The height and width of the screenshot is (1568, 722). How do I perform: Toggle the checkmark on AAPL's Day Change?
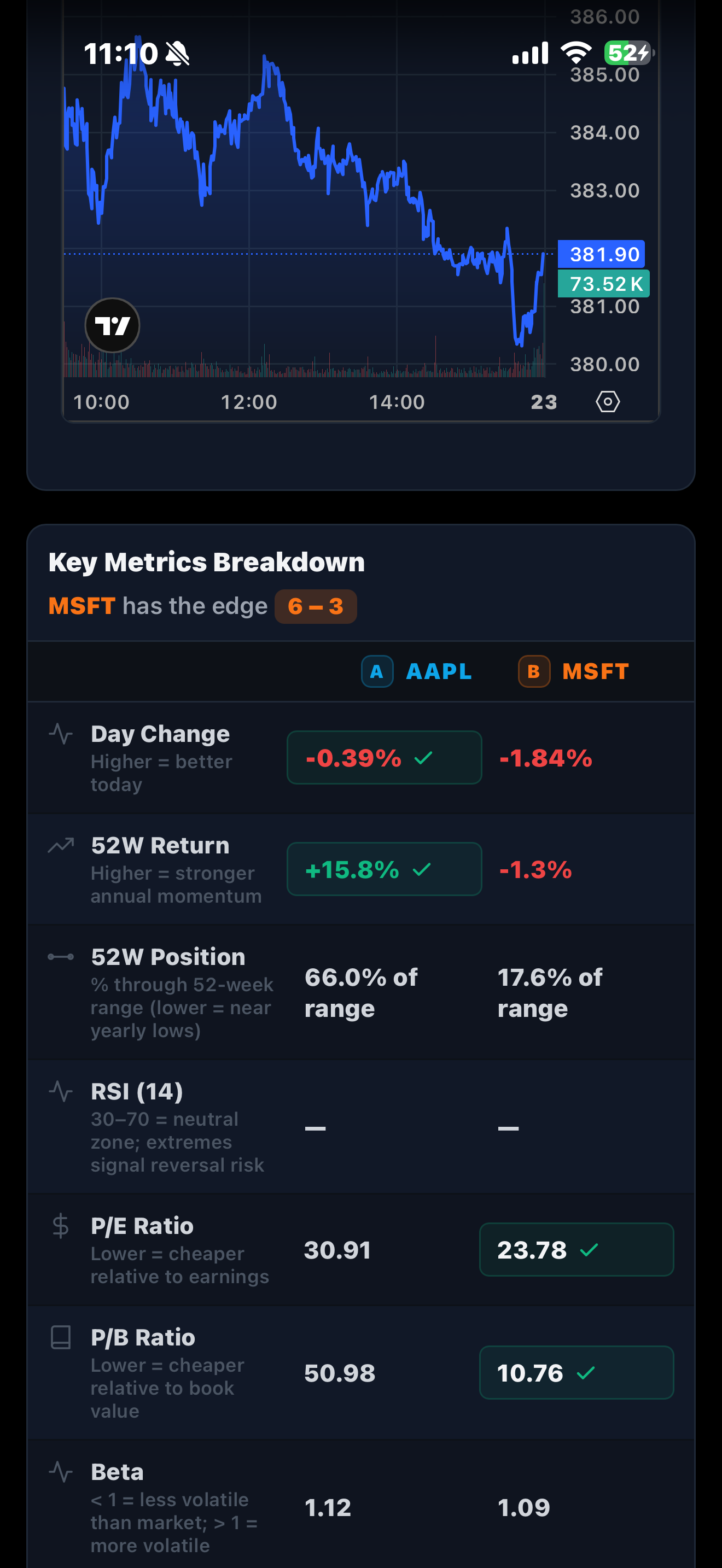tap(424, 759)
